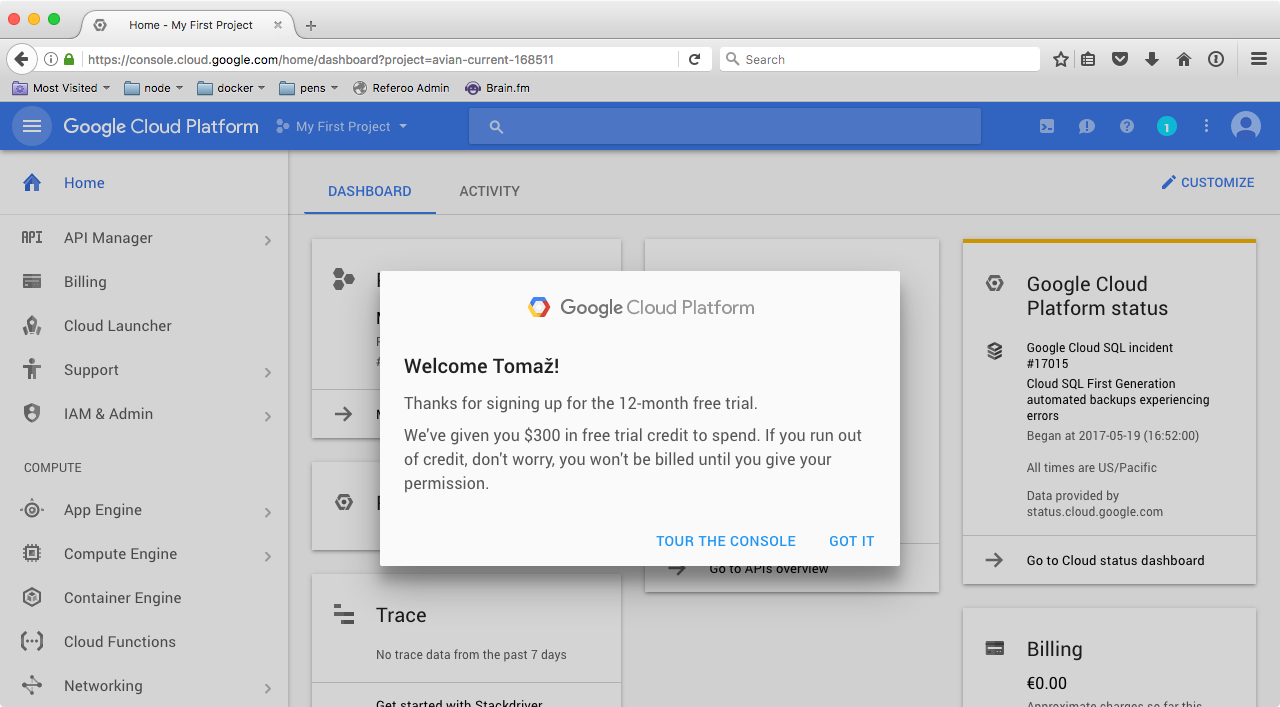1280x707 pixels.
Task: Expand the App Engine submenu arrow
Action: (x=268, y=512)
